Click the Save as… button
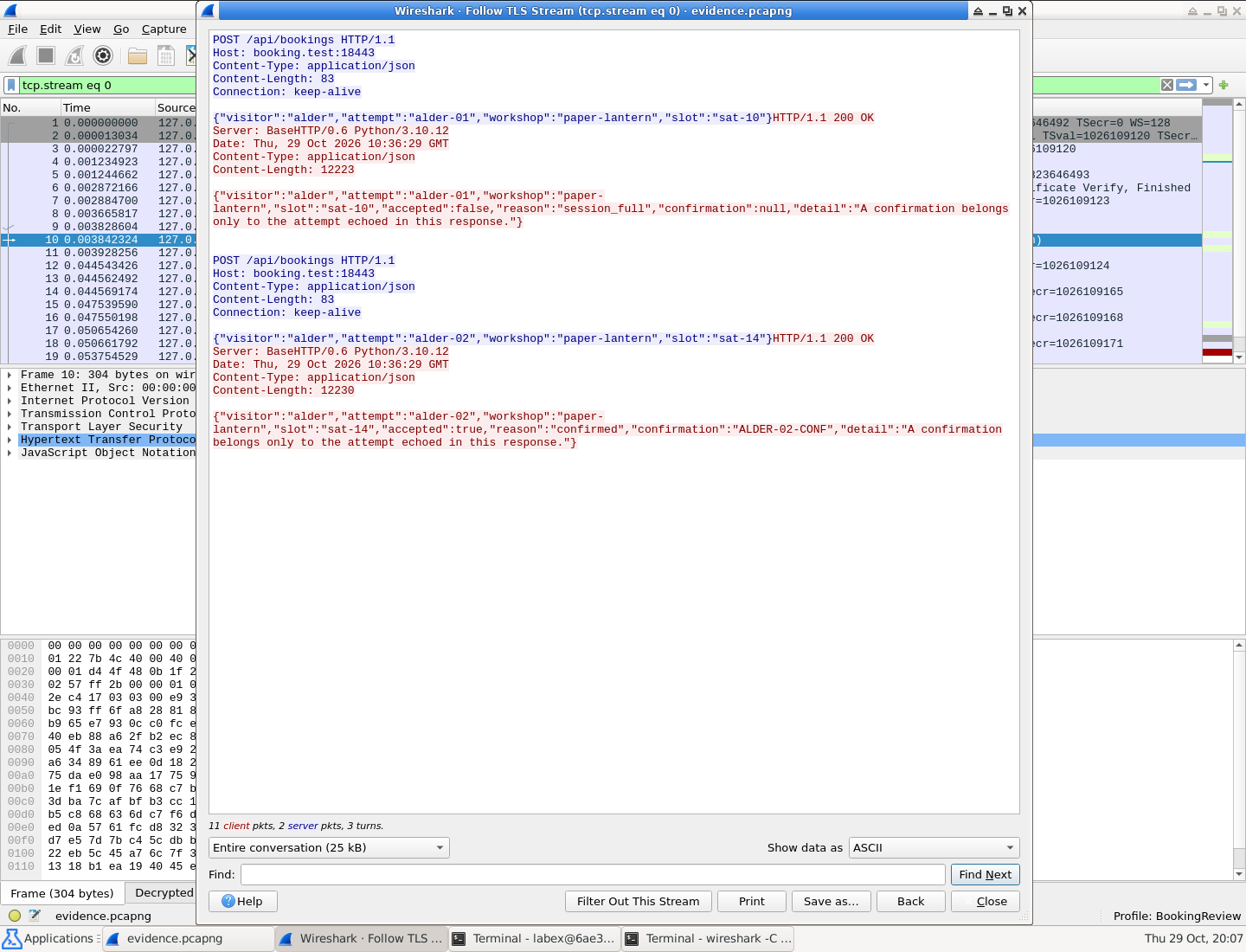Image resolution: width=1246 pixels, height=952 pixels. (x=832, y=902)
